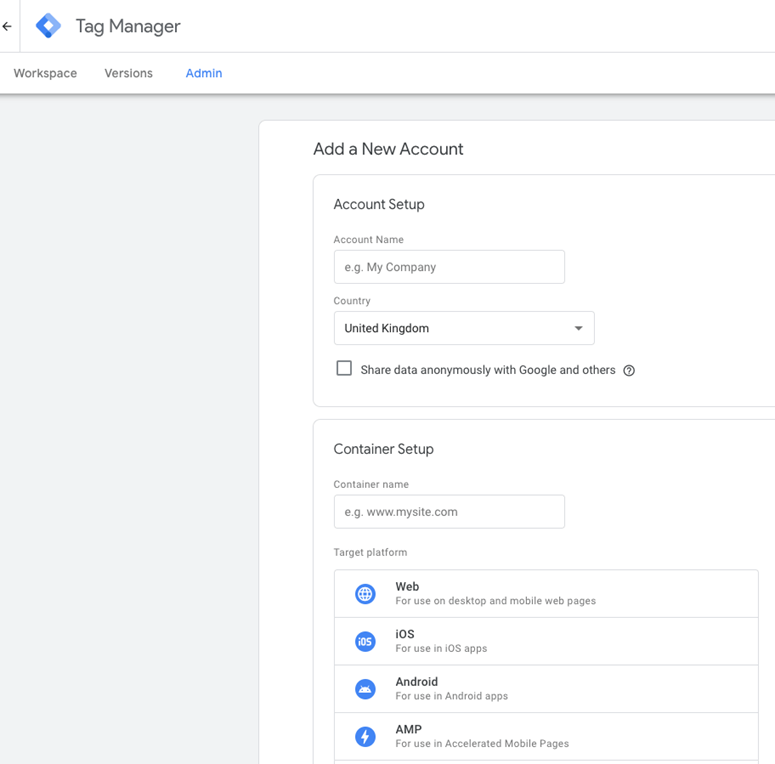The width and height of the screenshot is (775, 764).
Task: Click the help icon beside Share data
Action: tap(629, 371)
